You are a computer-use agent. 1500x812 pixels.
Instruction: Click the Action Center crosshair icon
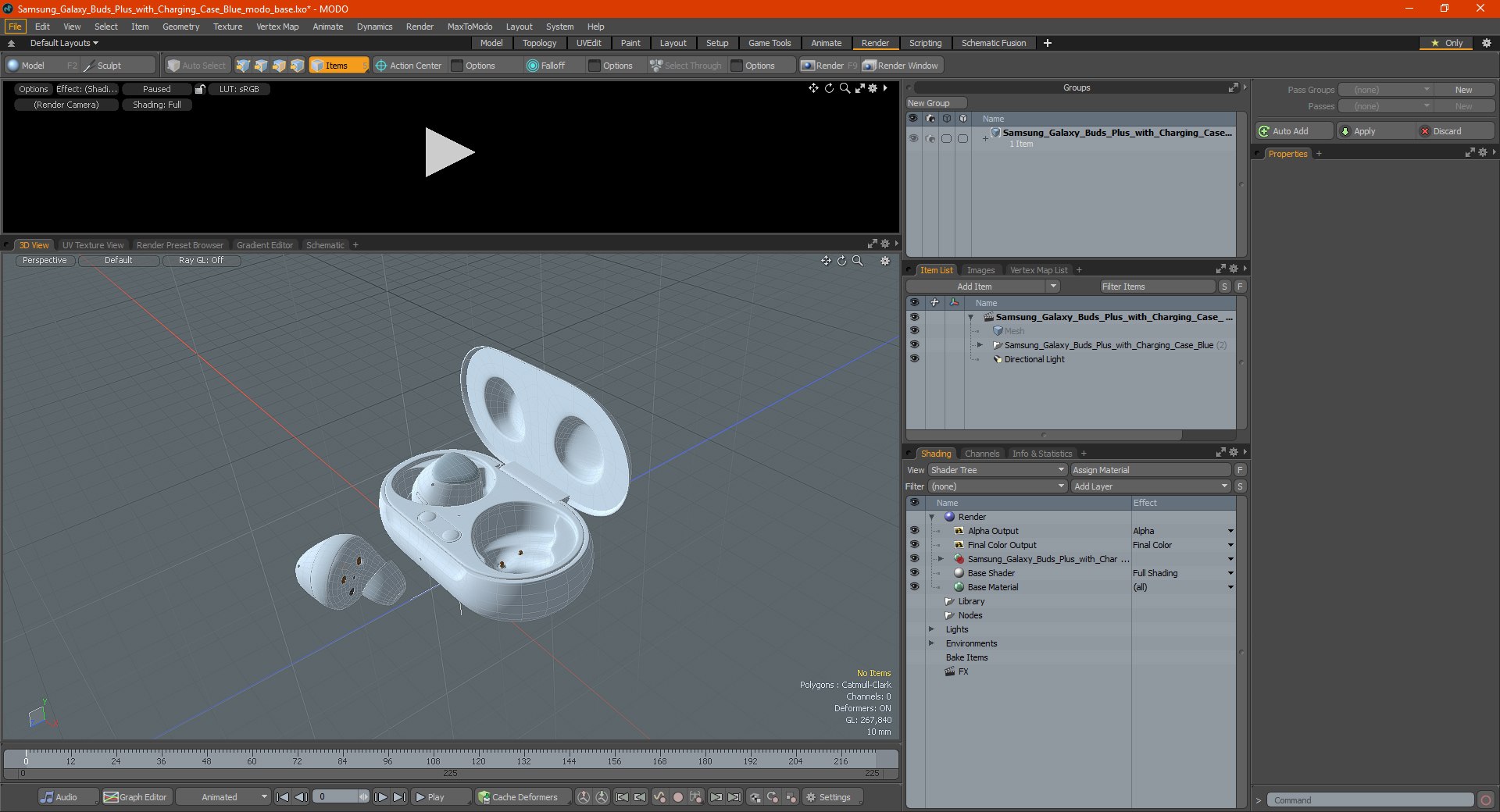click(x=381, y=66)
